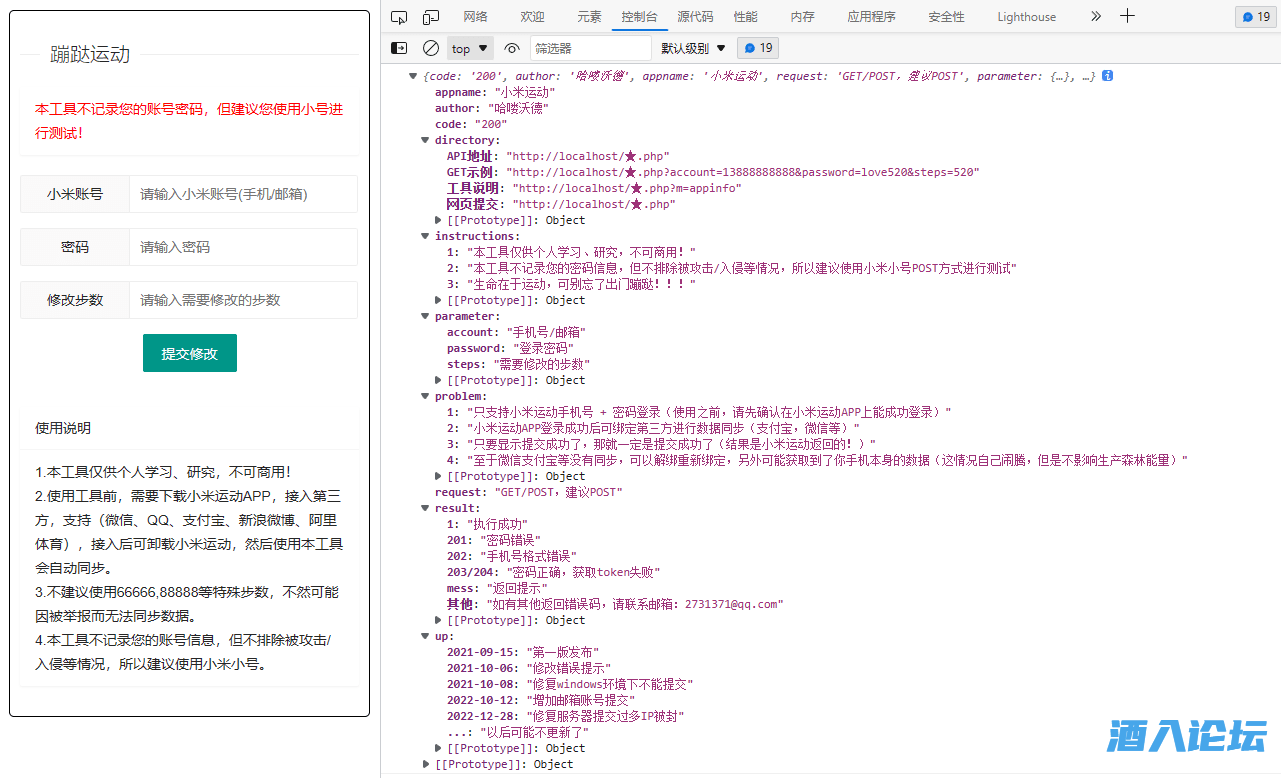Collapse the instructions object node
The image size is (1281, 778).
[x=425, y=236]
